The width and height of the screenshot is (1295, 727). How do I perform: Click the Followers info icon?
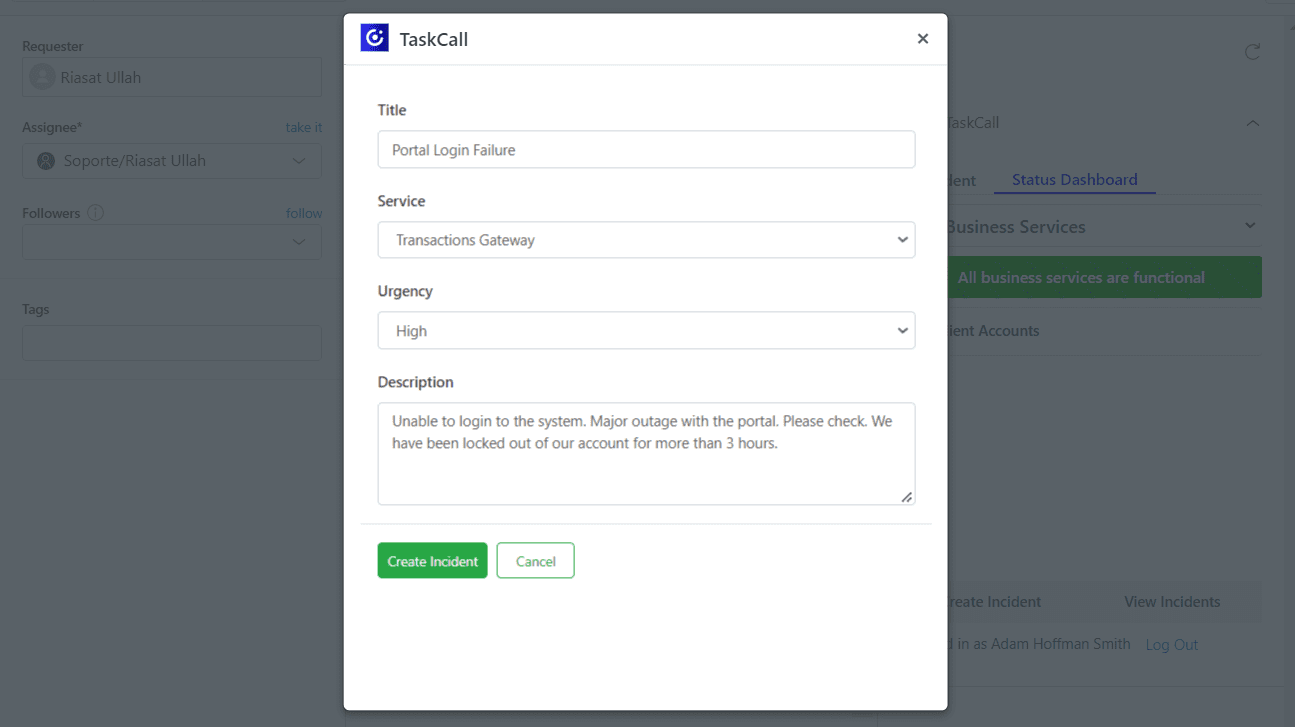pyautogui.click(x=96, y=213)
